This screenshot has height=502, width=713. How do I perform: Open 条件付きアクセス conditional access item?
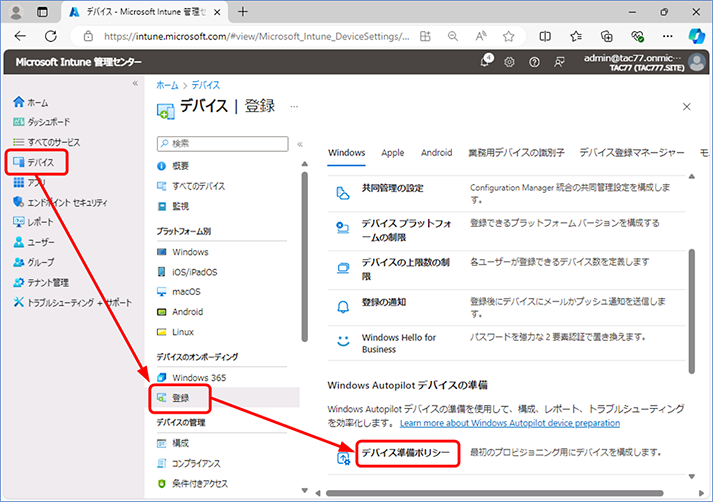coord(192,484)
